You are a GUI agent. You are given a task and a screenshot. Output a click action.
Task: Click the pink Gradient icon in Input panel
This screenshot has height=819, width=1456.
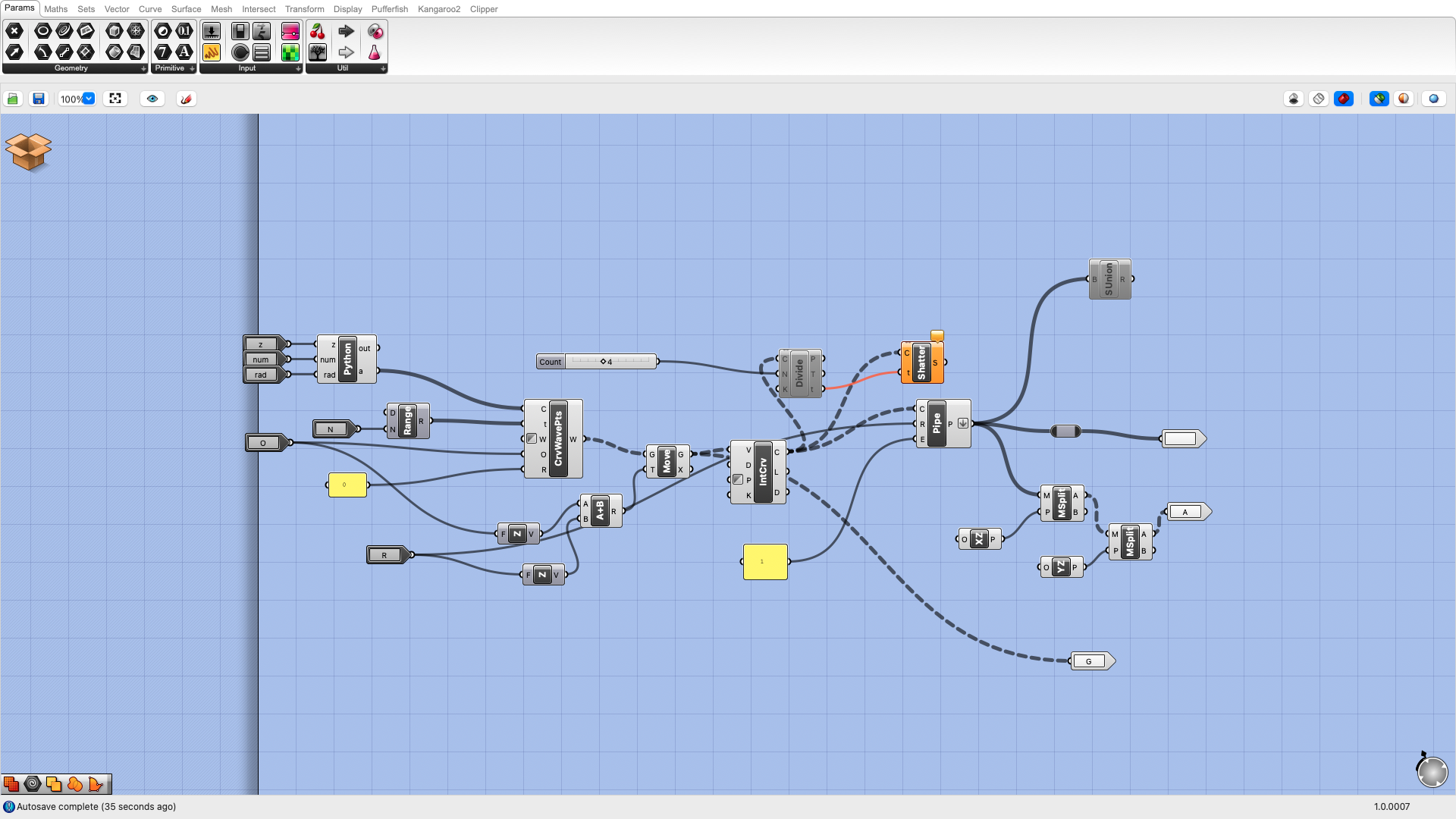point(290,31)
